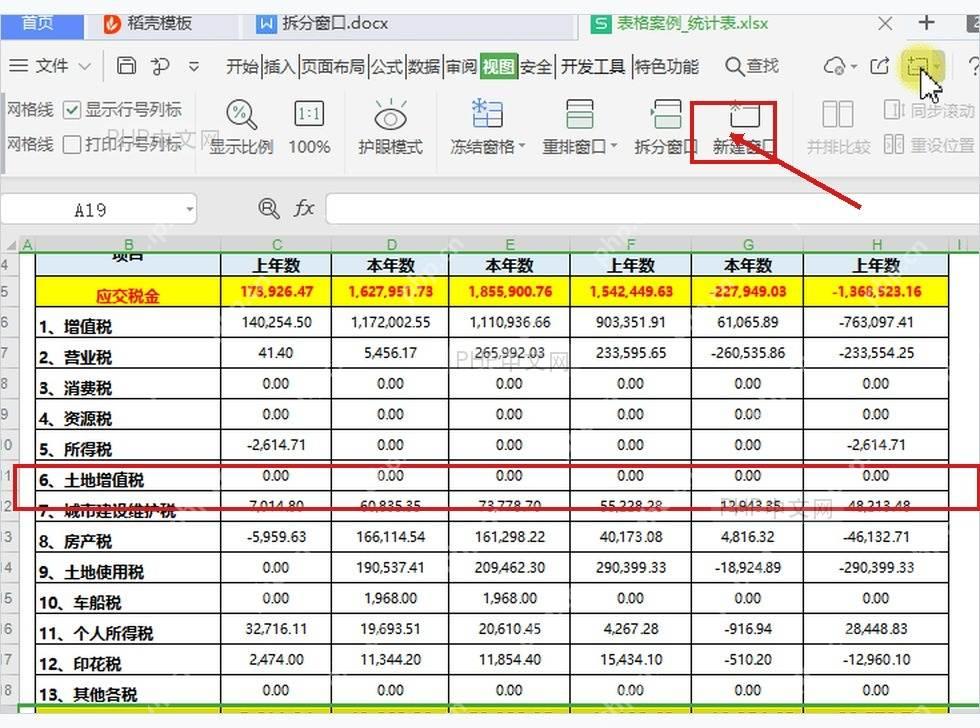
Task: Switch to the 开始 ribbon tab
Action: 242,66
